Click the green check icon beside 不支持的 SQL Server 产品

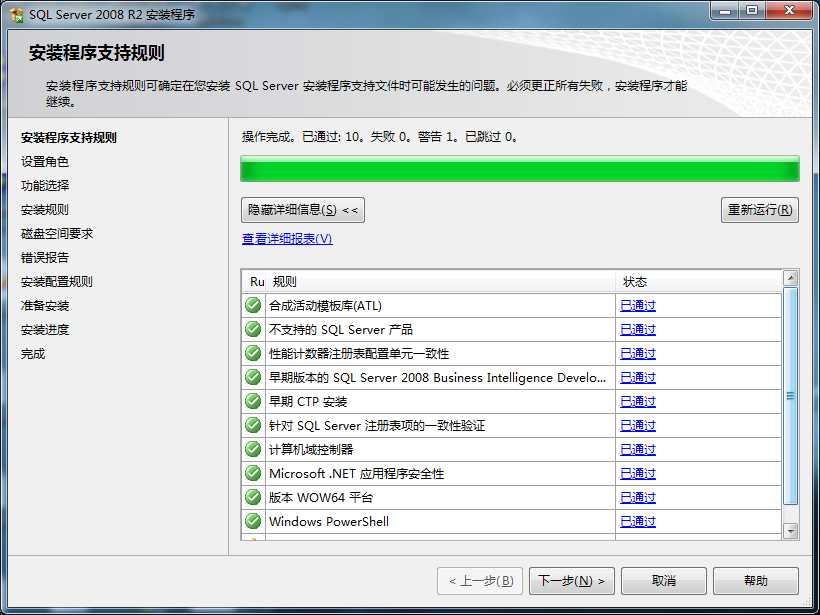(x=253, y=329)
